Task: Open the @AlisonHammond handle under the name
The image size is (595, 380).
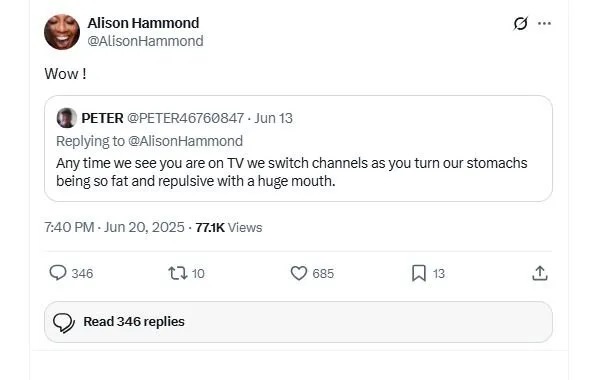Action: tap(145, 41)
